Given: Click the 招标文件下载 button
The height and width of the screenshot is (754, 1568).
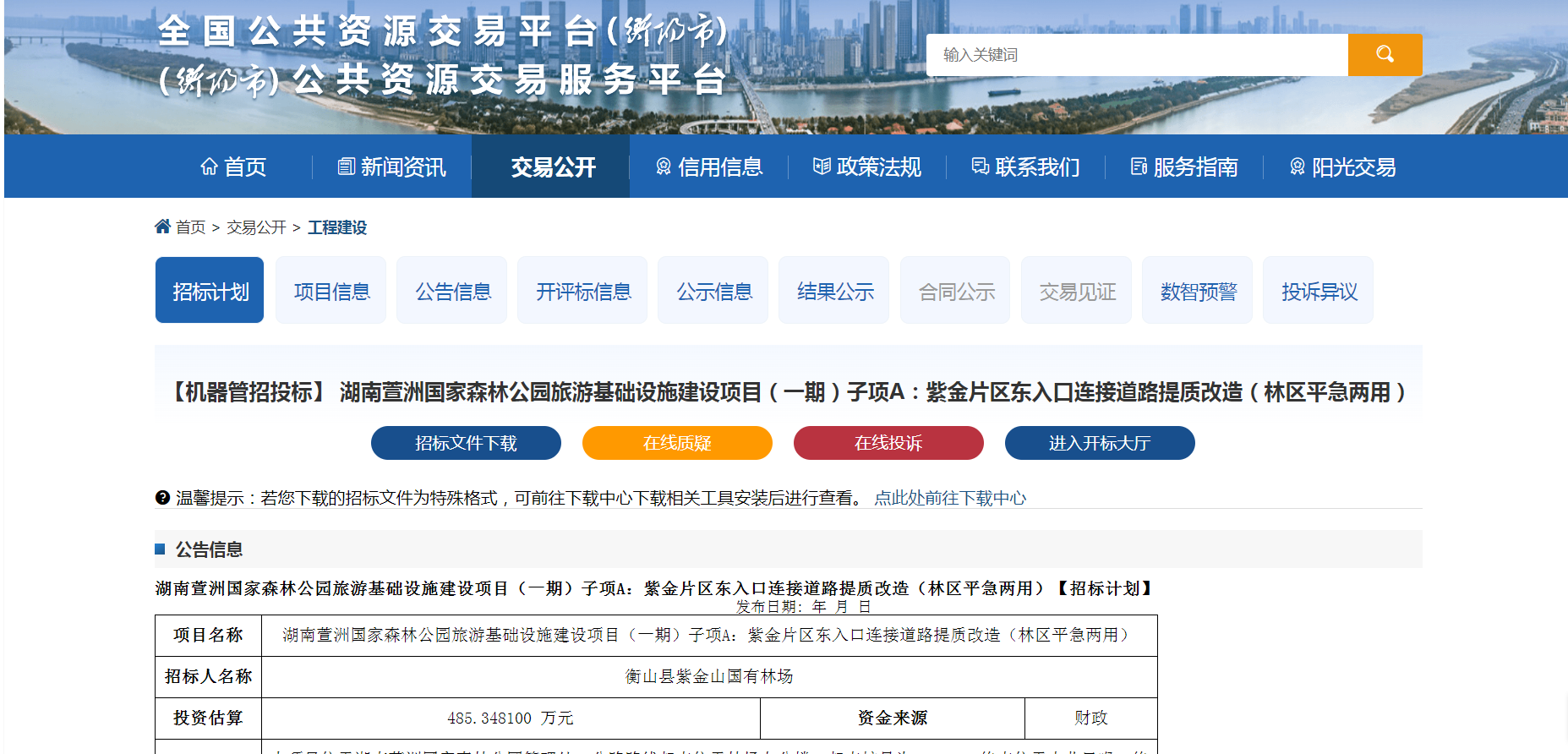Looking at the screenshot, I should tap(466, 443).
